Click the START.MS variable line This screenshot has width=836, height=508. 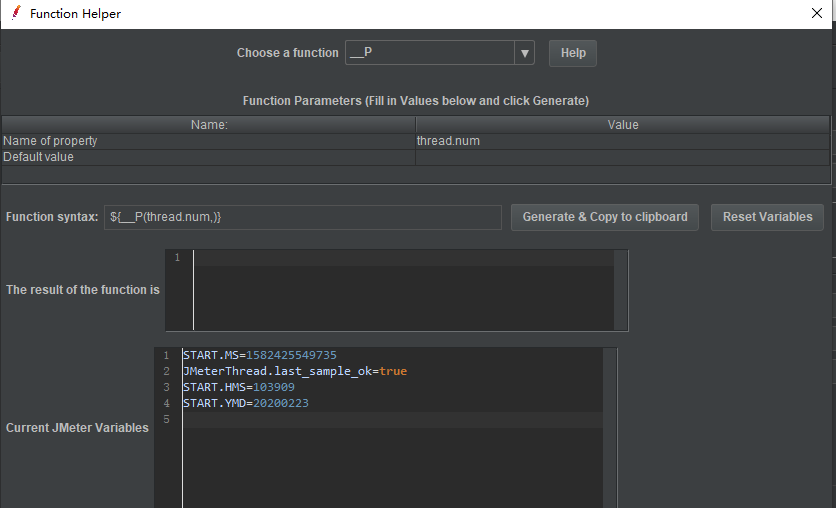(x=260, y=355)
